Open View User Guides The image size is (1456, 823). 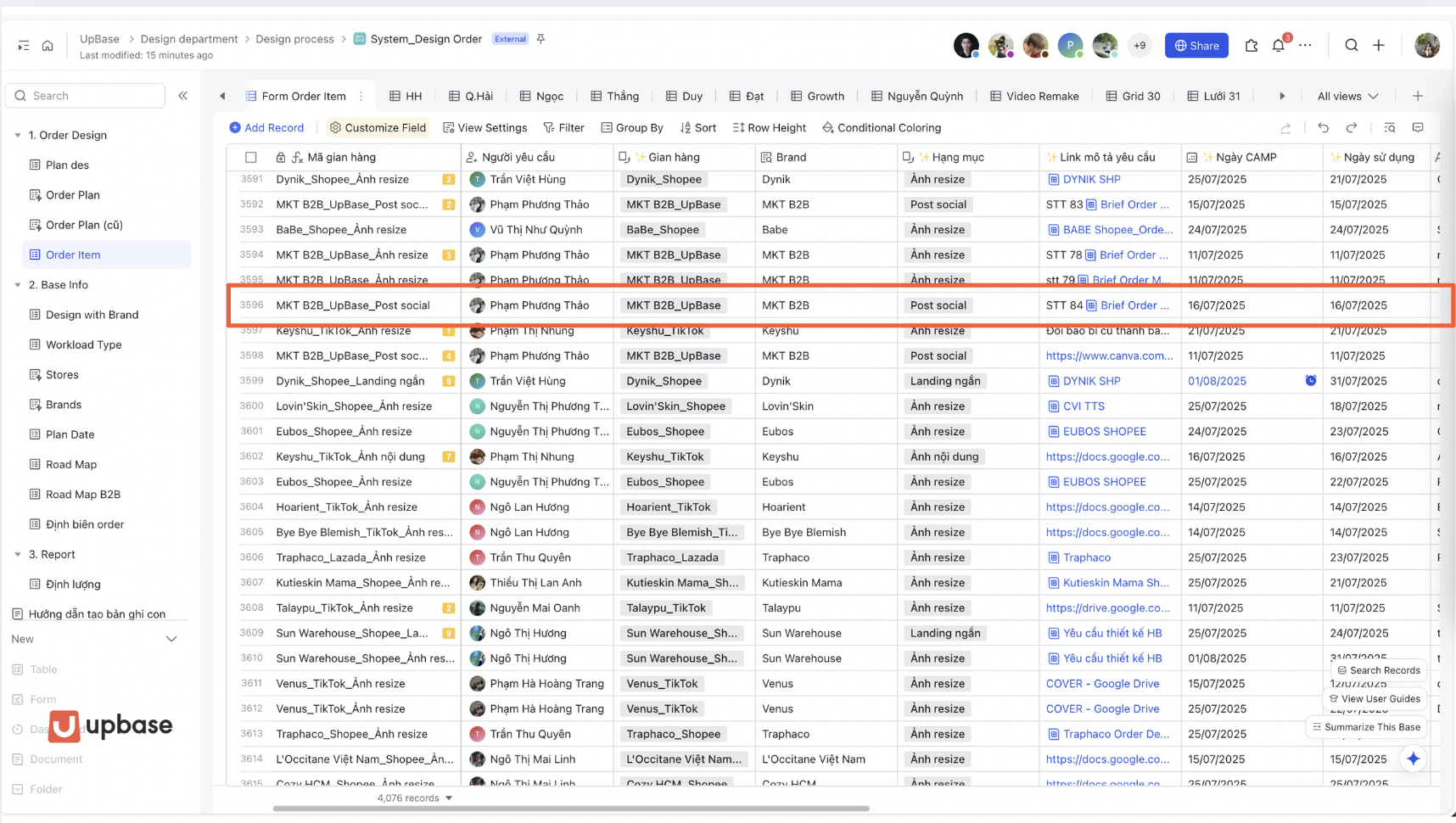coord(1374,699)
